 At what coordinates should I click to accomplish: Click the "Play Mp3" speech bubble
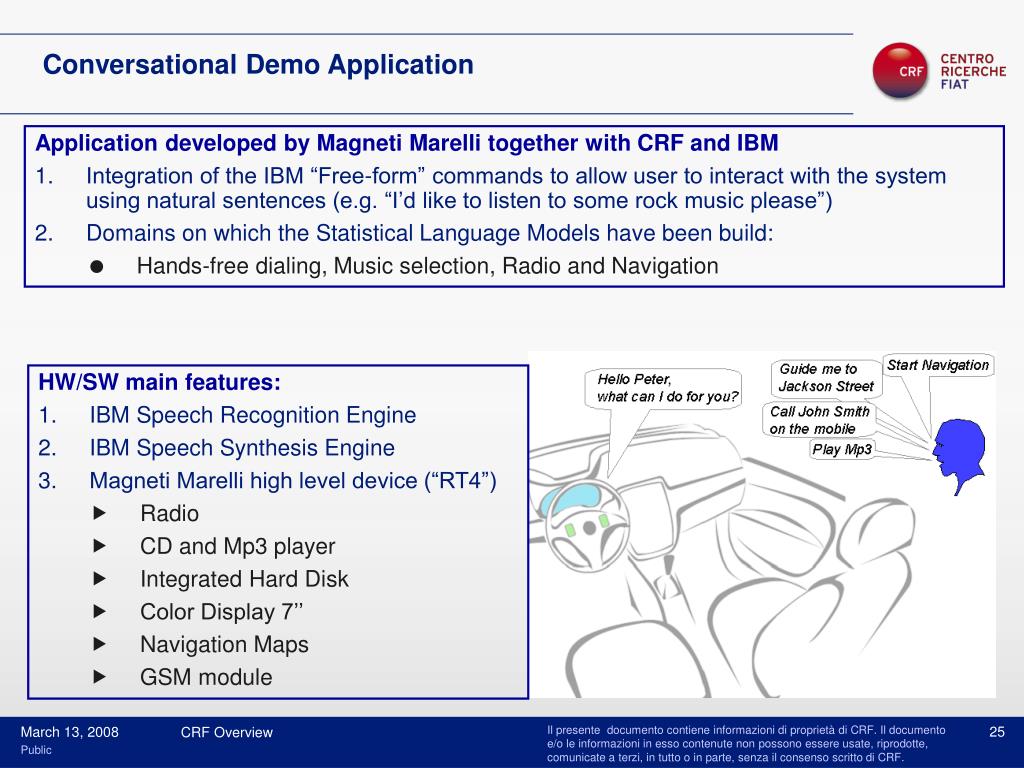842,449
